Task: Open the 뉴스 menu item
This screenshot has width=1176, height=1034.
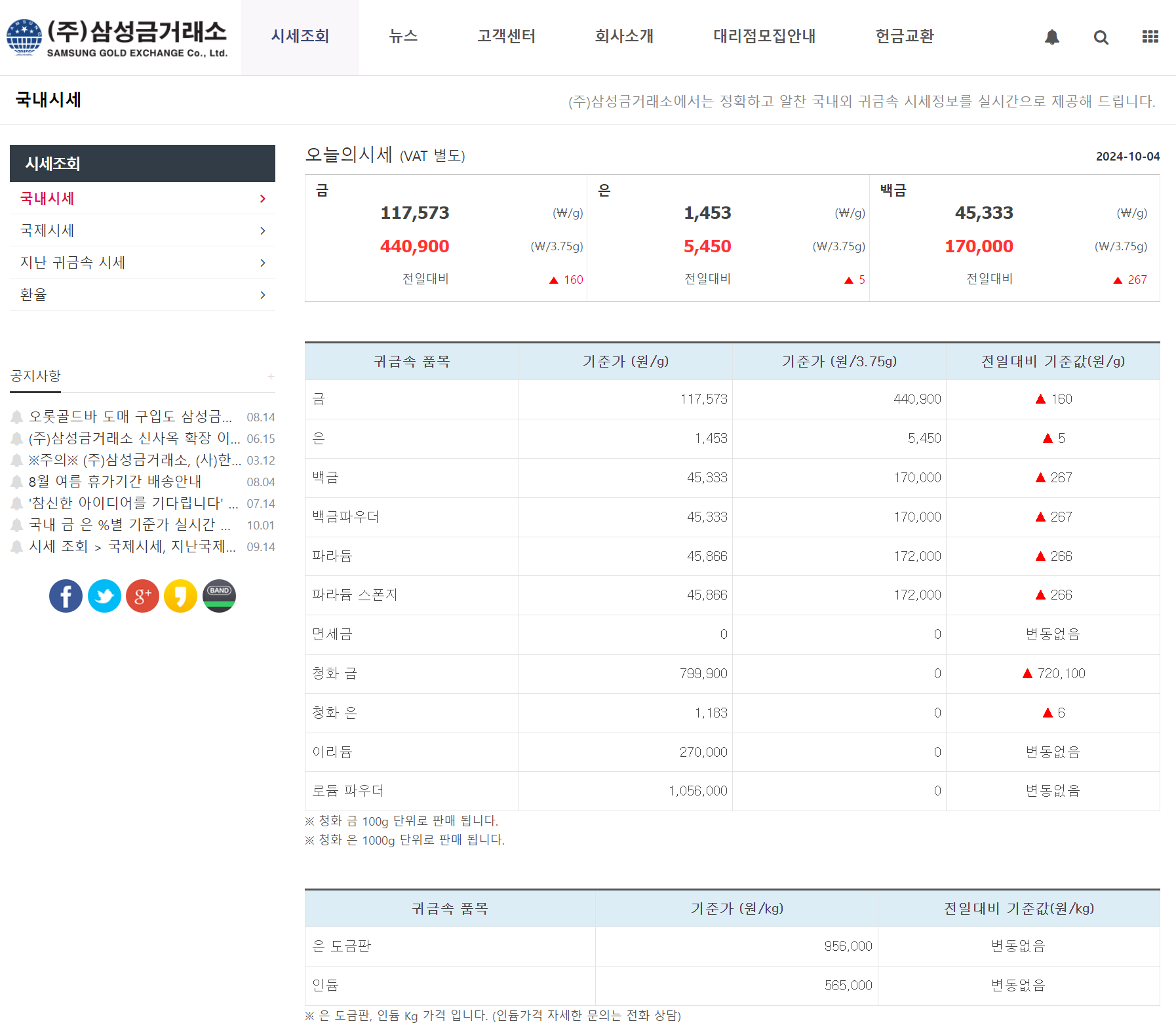Action: pos(403,37)
